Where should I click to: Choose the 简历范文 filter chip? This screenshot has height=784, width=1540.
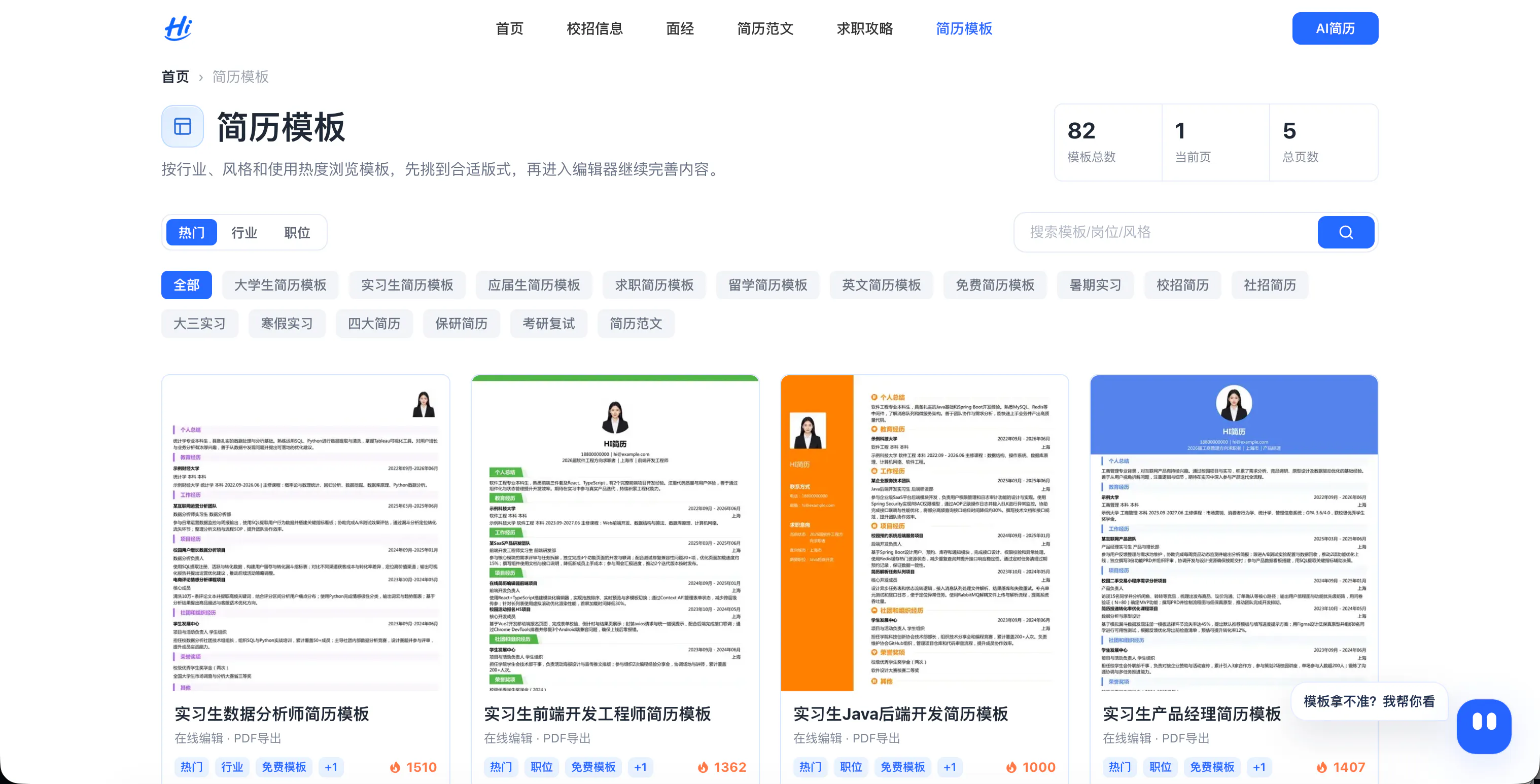pos(636,323)
